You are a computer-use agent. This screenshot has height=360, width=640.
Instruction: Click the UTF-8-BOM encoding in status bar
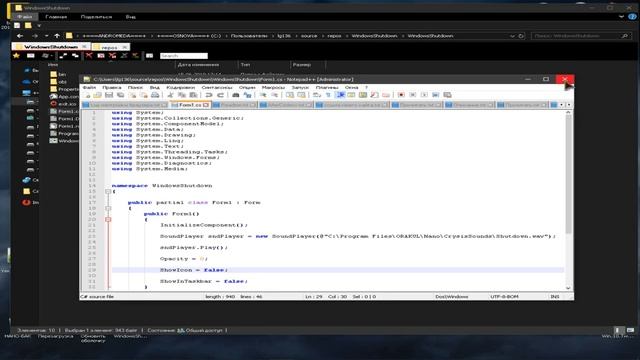tap(504, 297)
